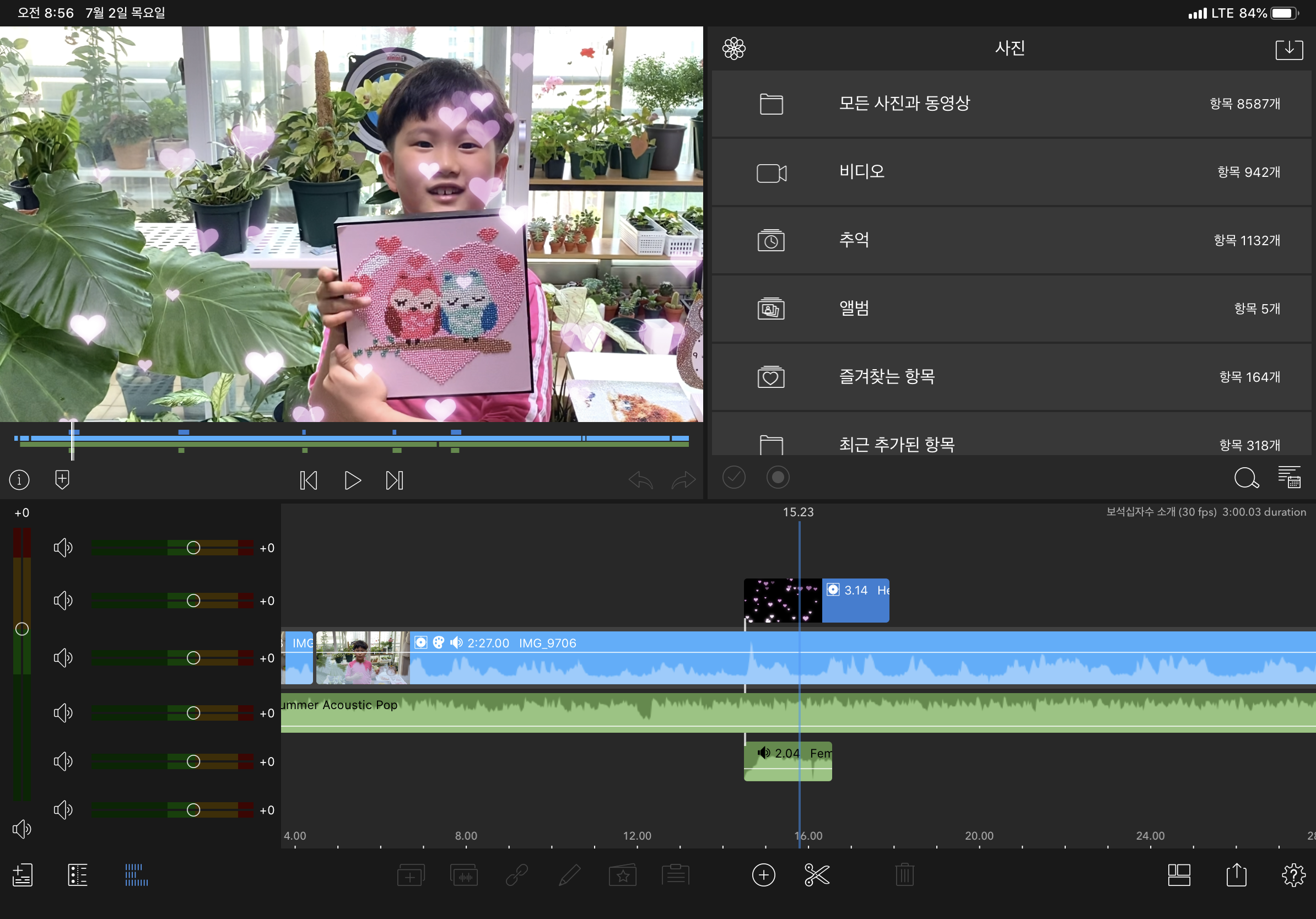This screenshot has width=1316, height=919.
Task: Open the settings help gear icon
Action: pyautogui.click(x=1292, y=875)
